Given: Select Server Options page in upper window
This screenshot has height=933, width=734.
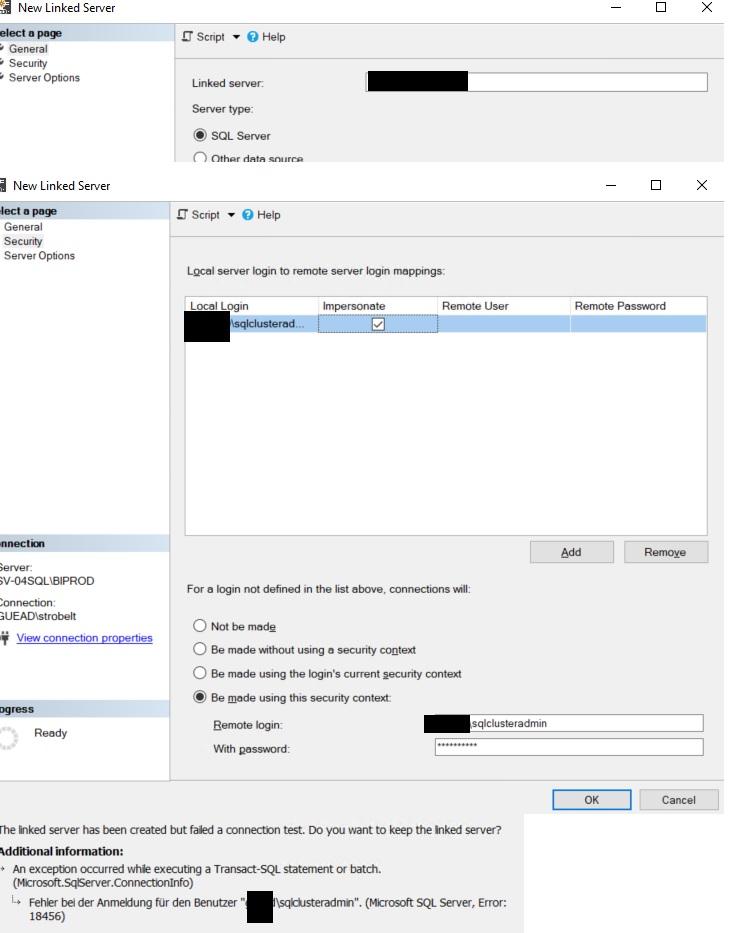Looking at the screenshot, I should [x=44, y=77].
